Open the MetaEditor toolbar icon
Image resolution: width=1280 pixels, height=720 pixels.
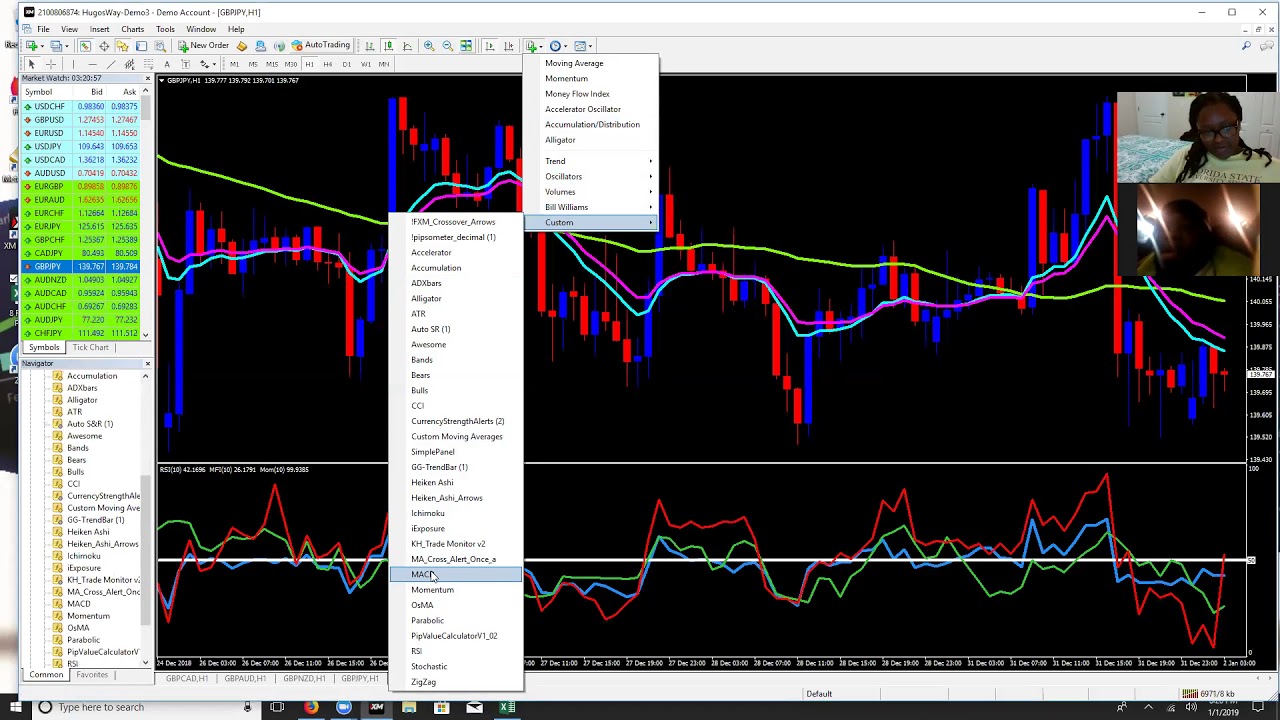241,46
